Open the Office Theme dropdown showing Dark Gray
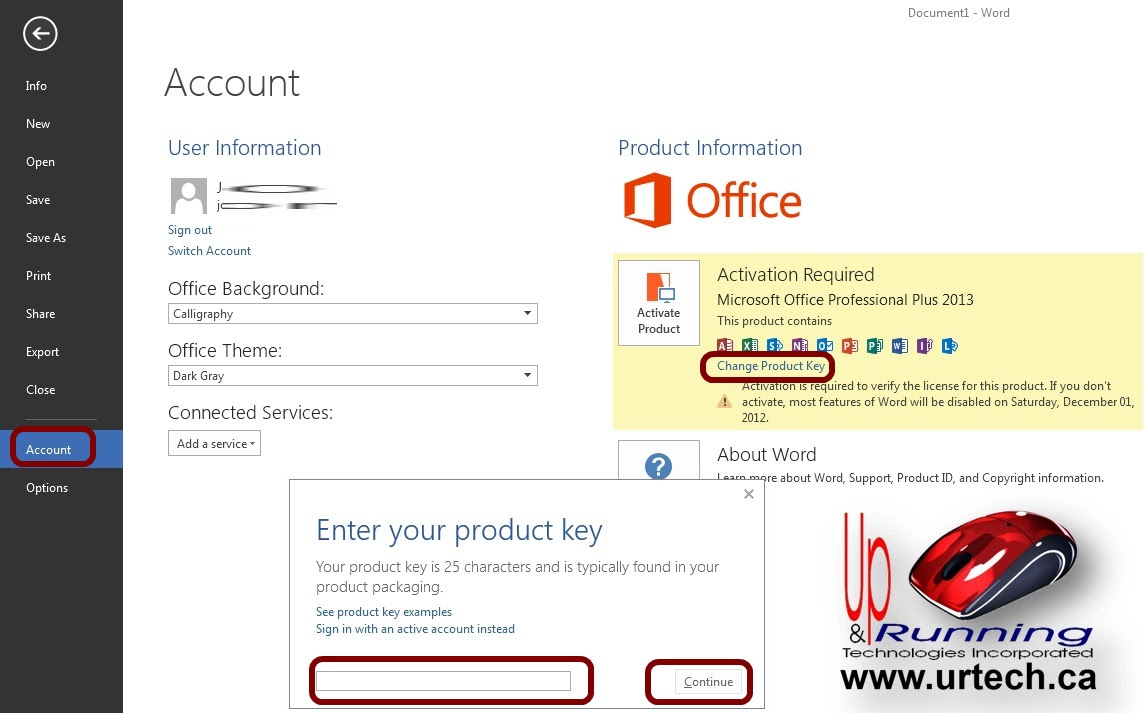This screenshot has height=713, width=1144. click(353, 376)
